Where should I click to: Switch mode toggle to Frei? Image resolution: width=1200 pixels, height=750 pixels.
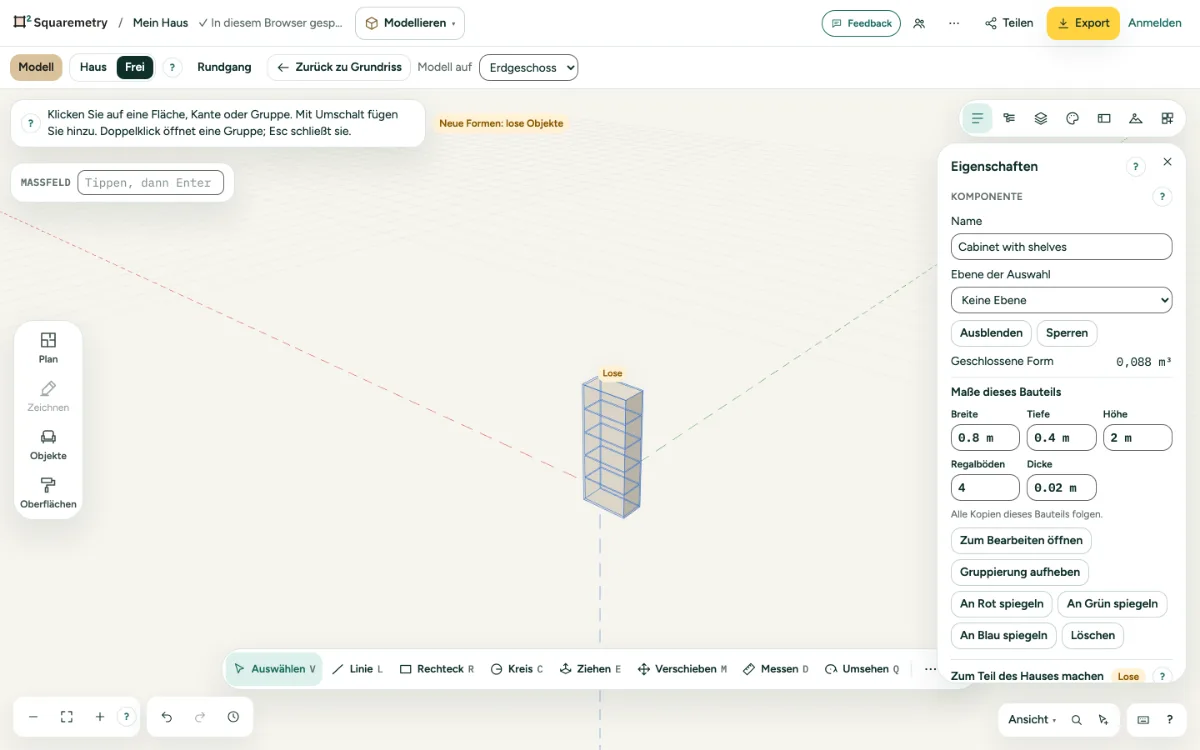(135, 67)
